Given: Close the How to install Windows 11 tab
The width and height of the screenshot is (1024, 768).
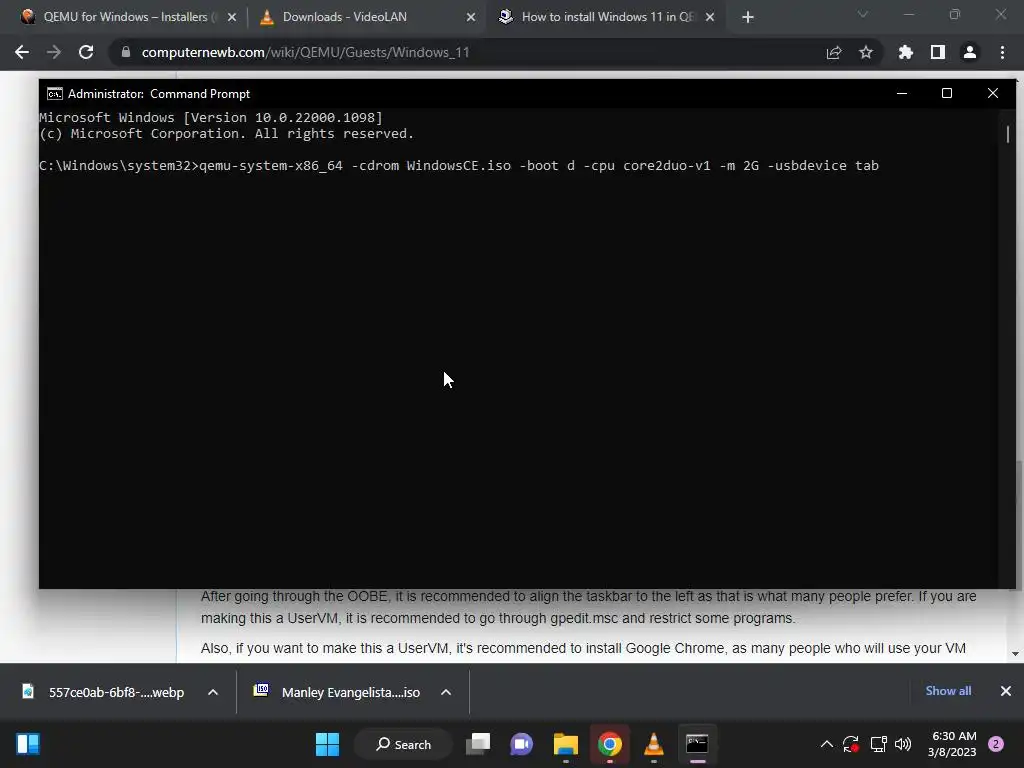Looking at the screenshot, I should point(710,17).
